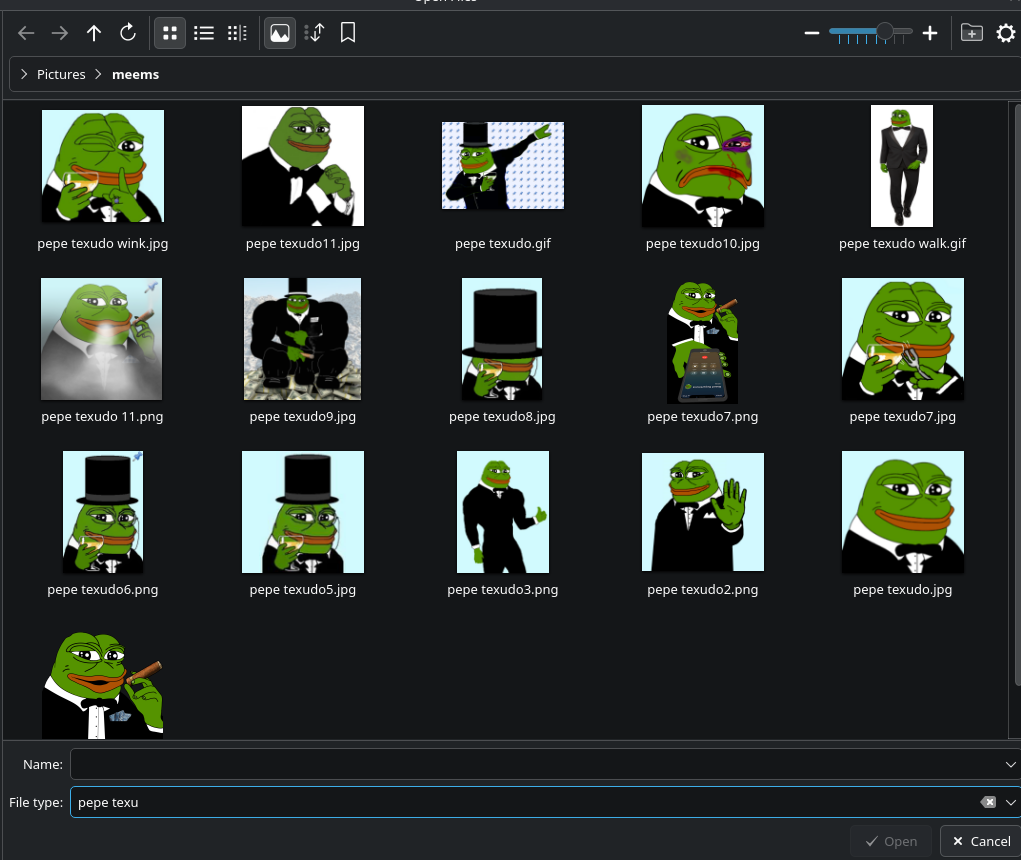
Task: Select pepe texudo.jpg thumbnail
Action: point(902,512)
